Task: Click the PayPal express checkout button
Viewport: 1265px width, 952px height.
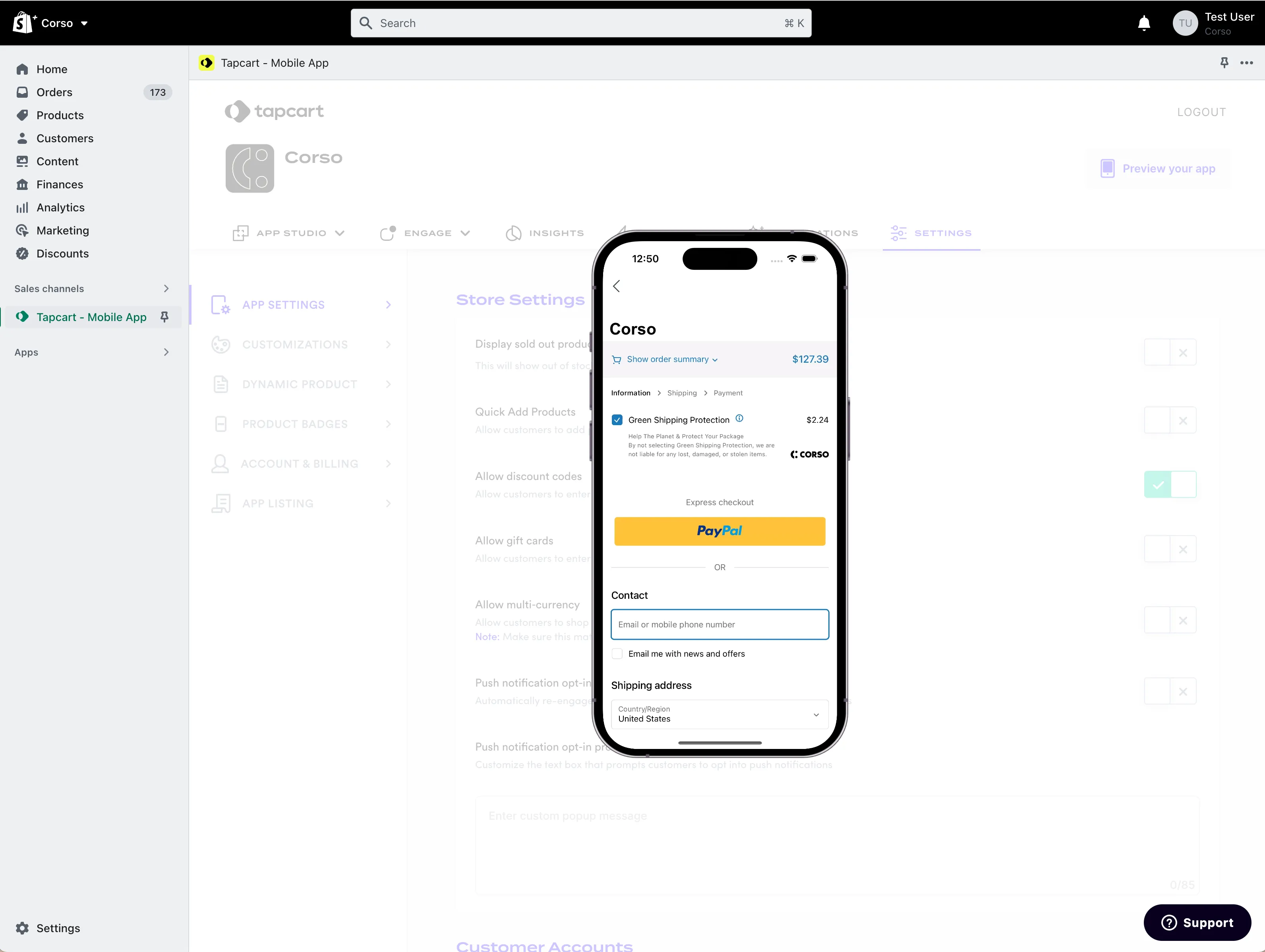Action: (x=720, y=531)
